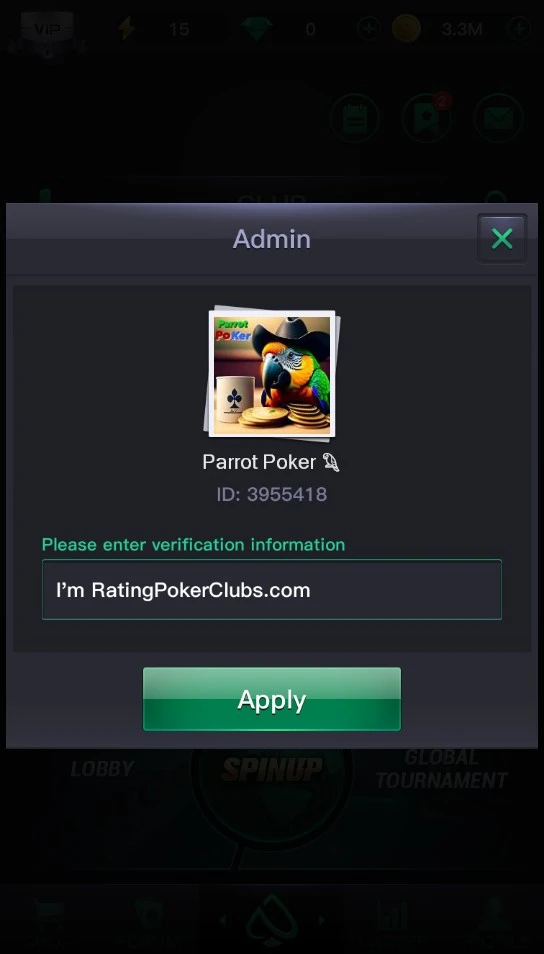Open the Parrot Poker club avatar image
The image size is (544, 954).
click(271, 374)
